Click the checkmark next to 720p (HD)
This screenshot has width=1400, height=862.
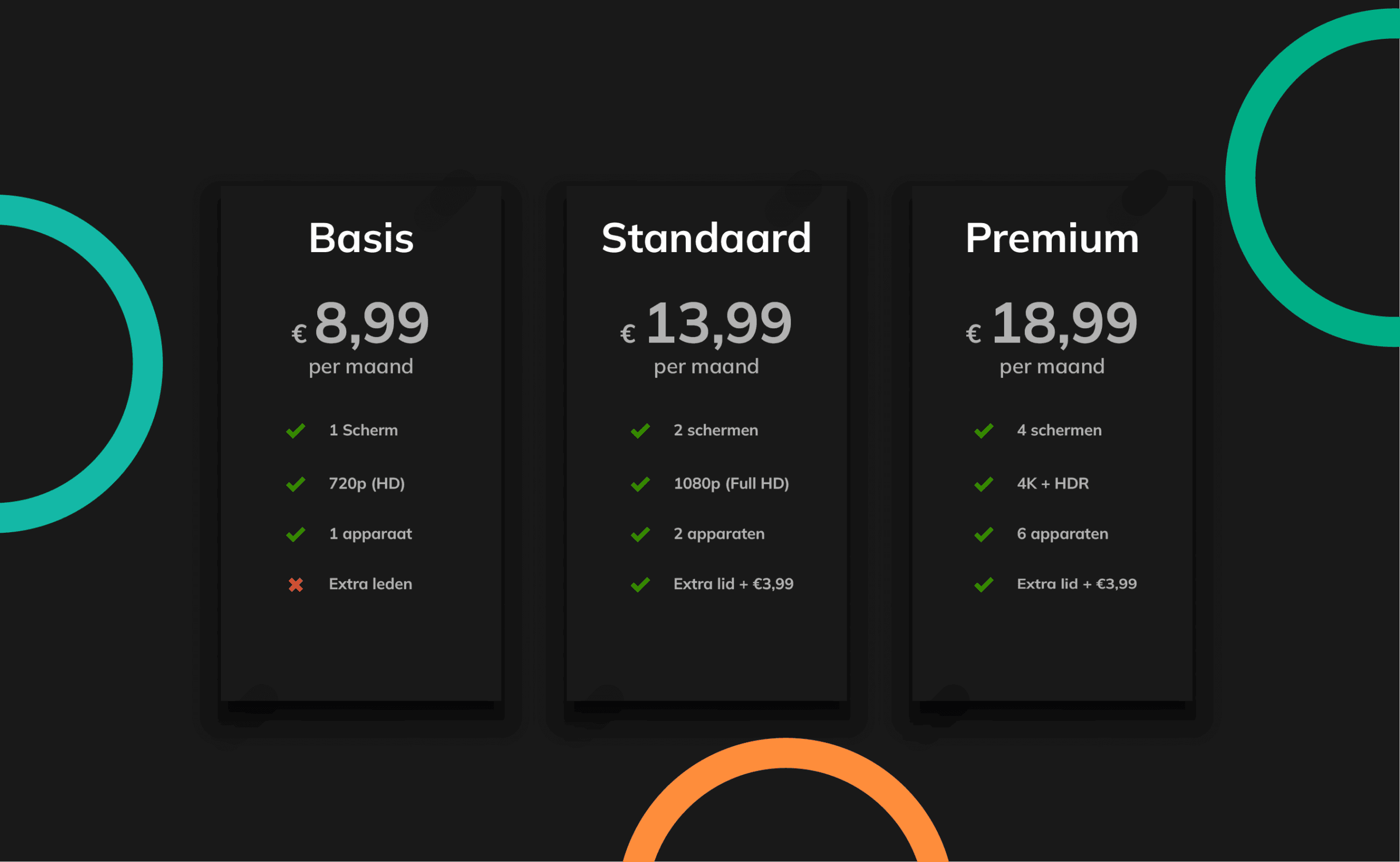point(295,485)
